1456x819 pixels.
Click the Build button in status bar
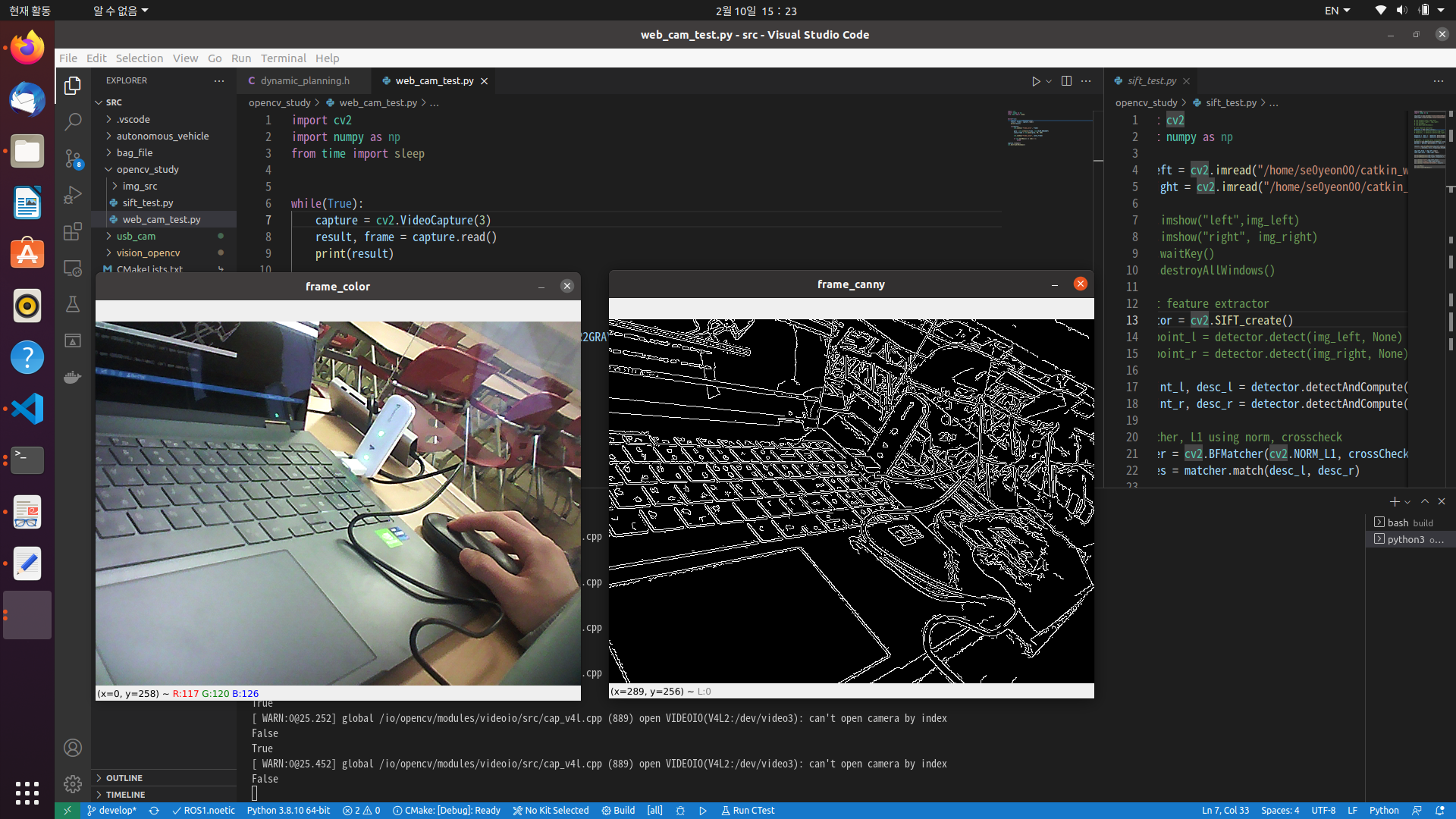(x=619, y=810)
